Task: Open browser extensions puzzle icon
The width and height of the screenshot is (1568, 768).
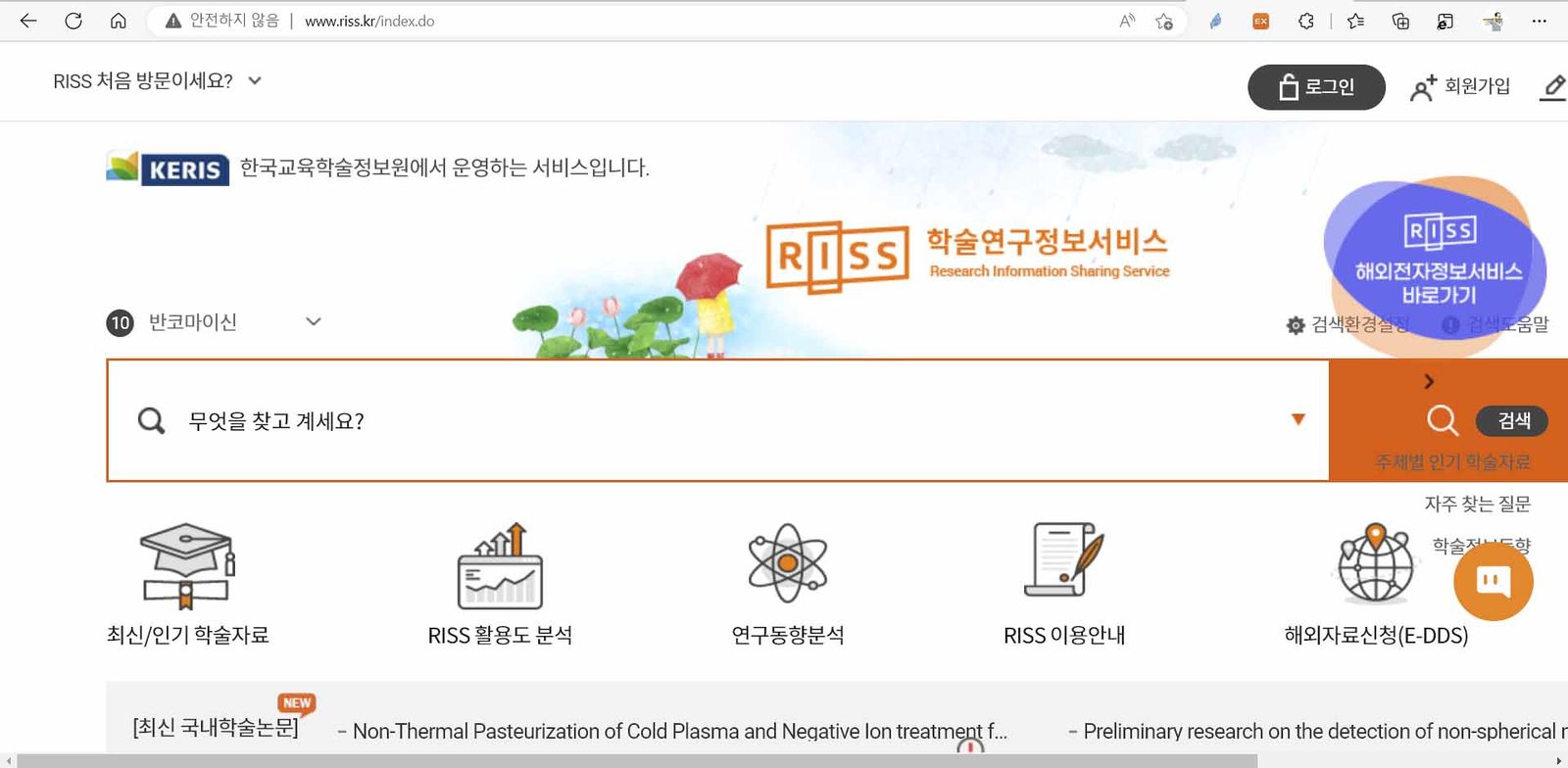Action: pyautogui.click(x=1305, y=21)
